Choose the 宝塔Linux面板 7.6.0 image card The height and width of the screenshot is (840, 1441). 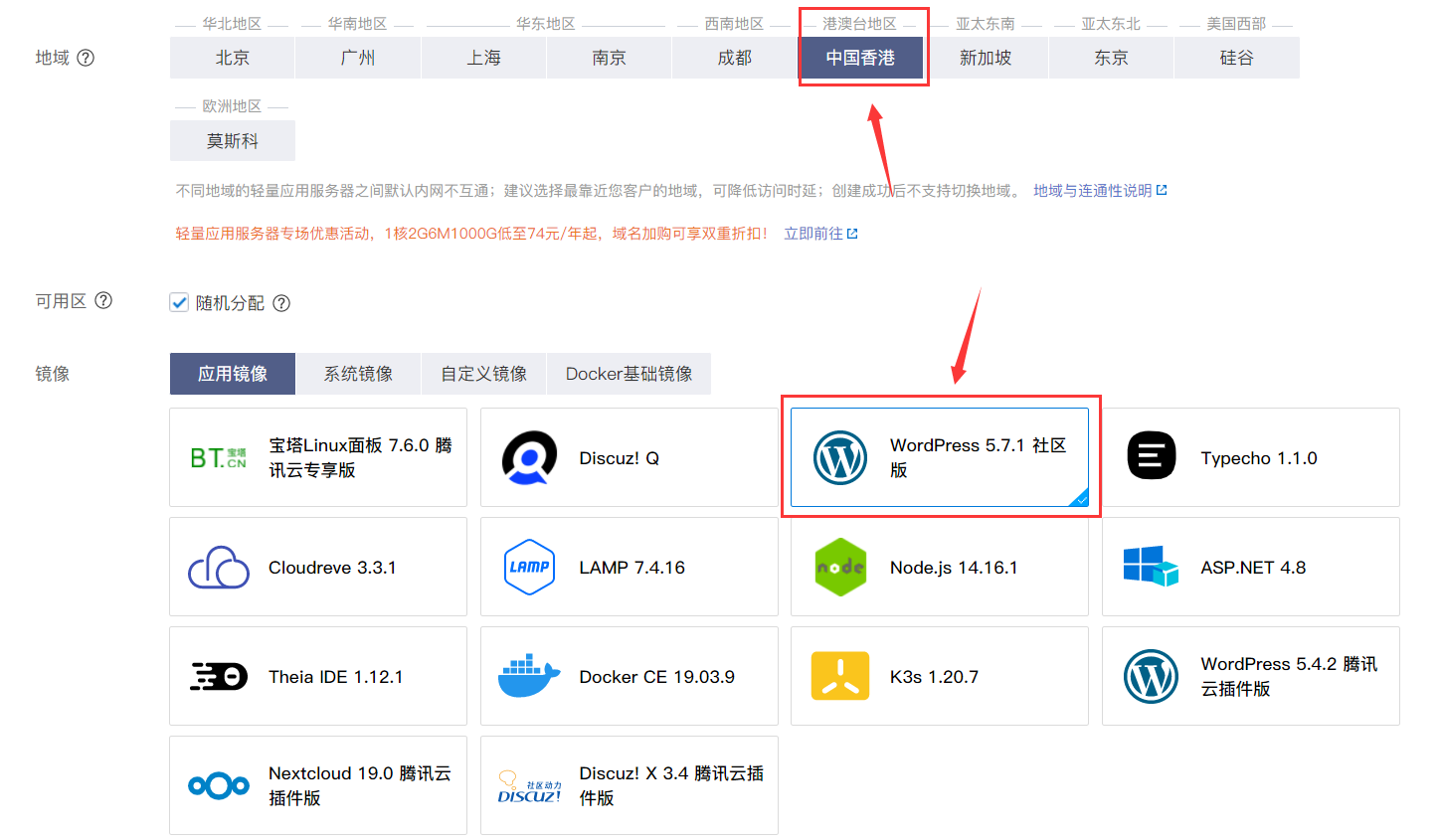(x=318, y=457)
